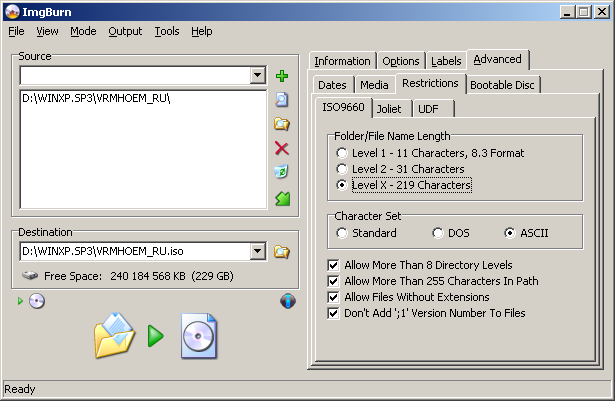Open the Output menu

click(125, 31)
